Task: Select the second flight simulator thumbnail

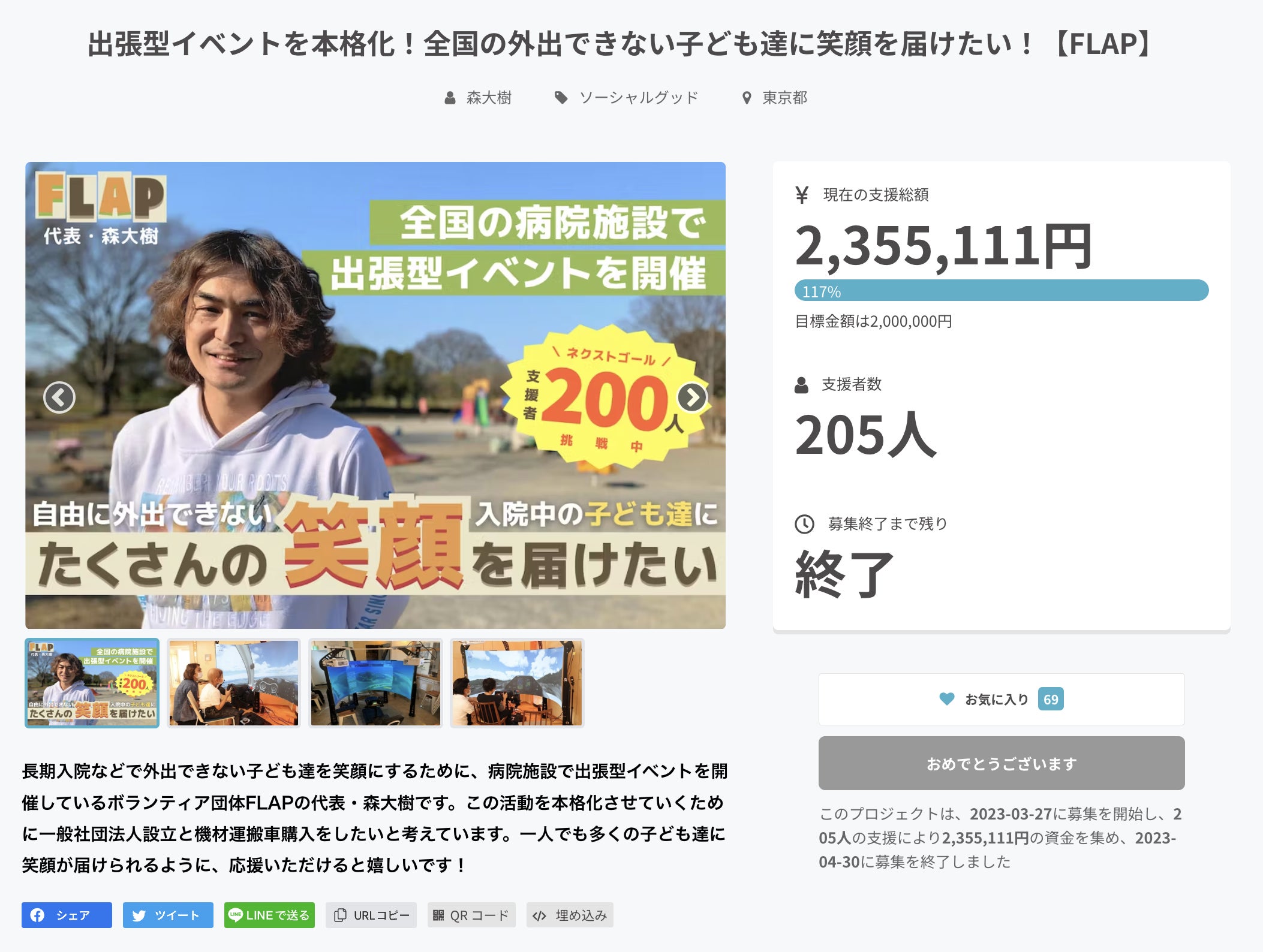Action: (x=233, y=683)
